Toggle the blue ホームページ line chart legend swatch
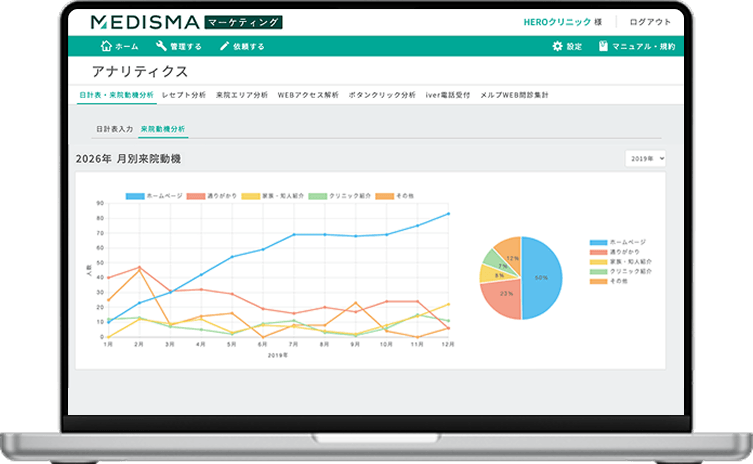Image resolution: width=753 pixels, height=464 pixels. click(x=135, y=196)
